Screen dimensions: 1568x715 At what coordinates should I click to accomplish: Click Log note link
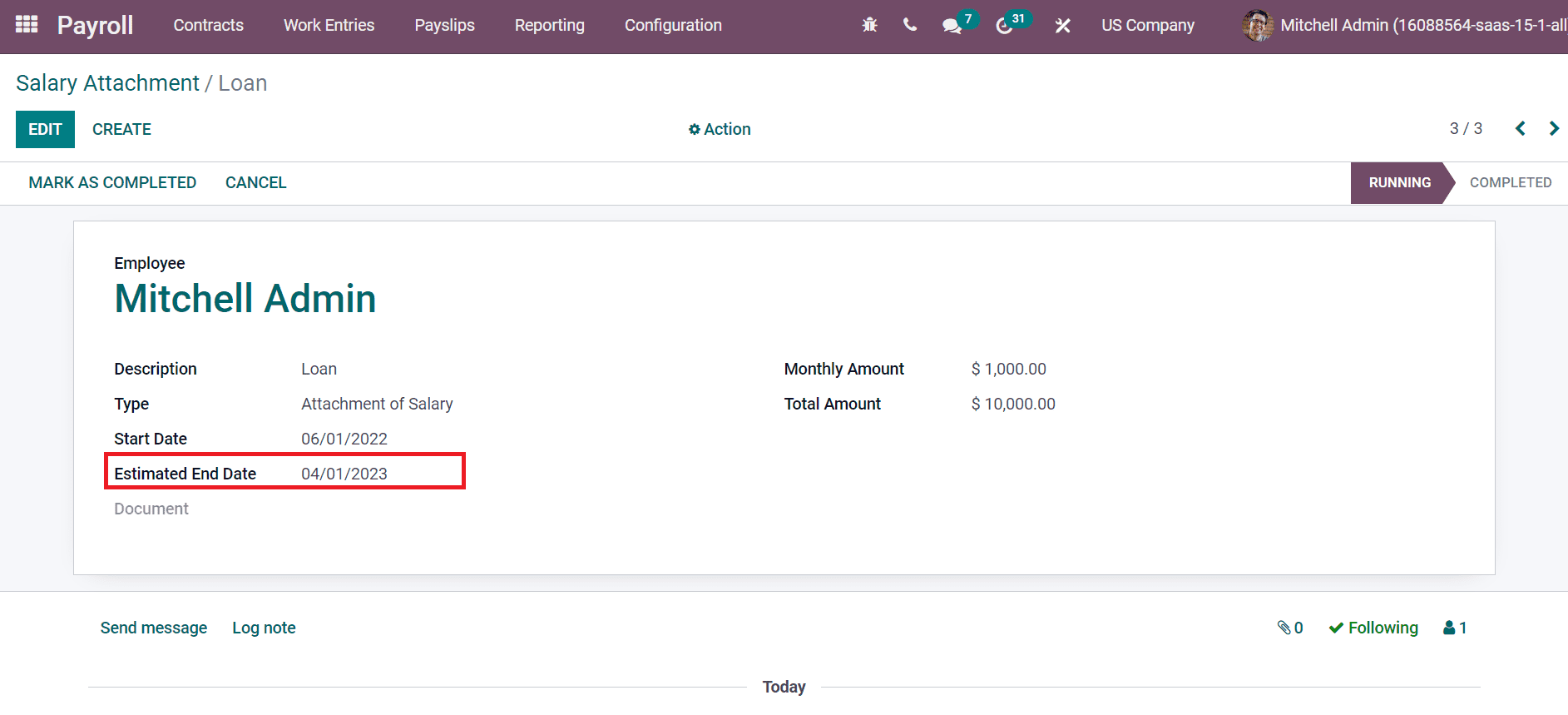click(264, 628)
